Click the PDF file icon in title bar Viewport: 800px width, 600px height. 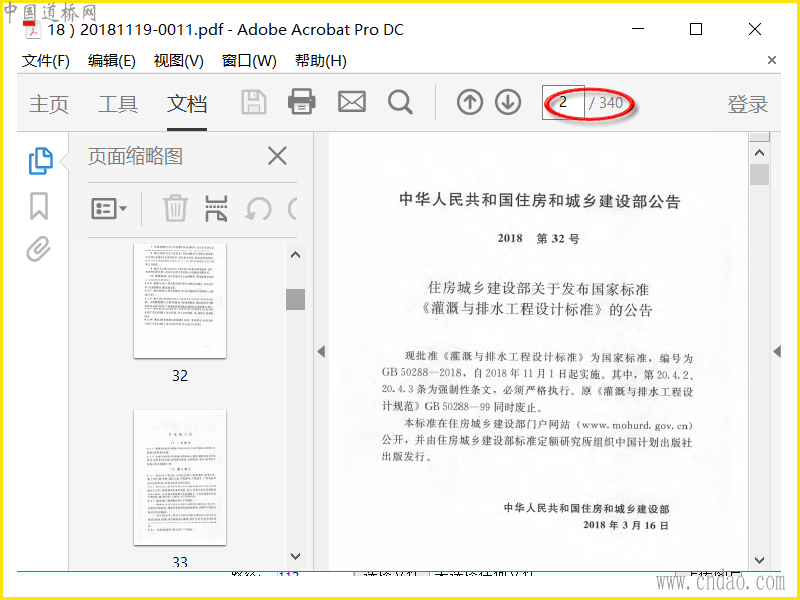(x=33, y=30)
